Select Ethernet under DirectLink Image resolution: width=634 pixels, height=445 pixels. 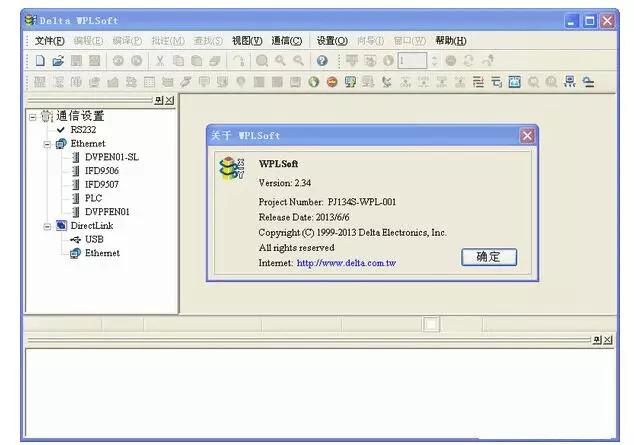click(x=102, y=253)
